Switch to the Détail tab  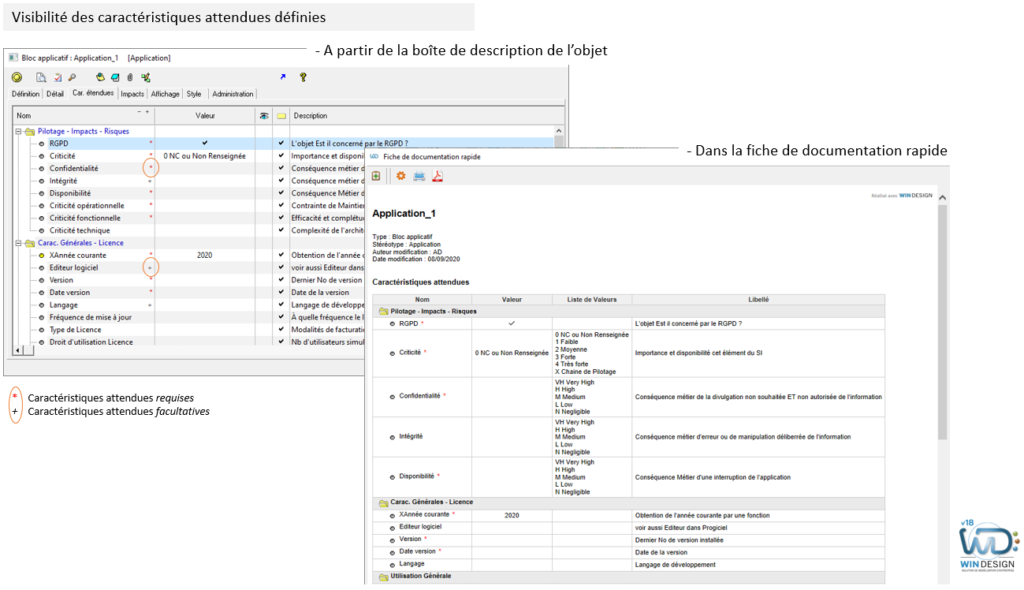point(55,94)
